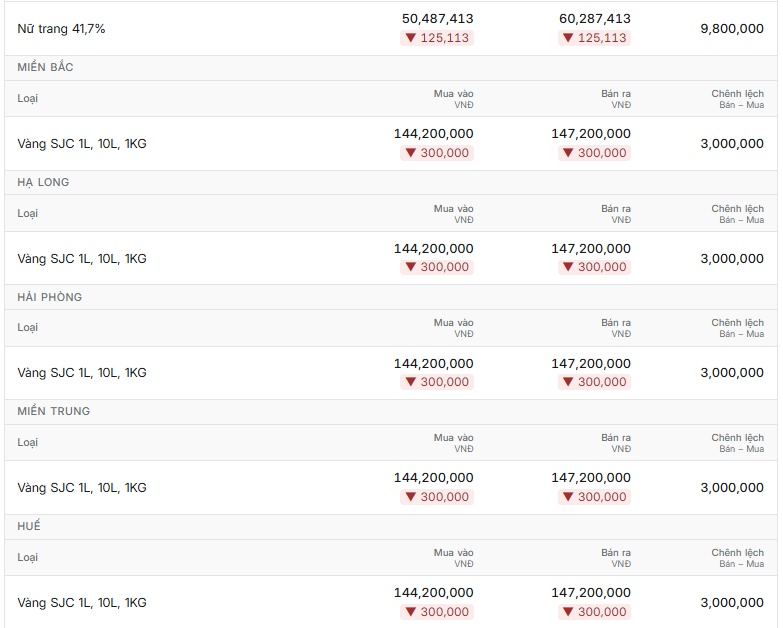The image size is (783, 628).
Task: Click the down-arrow icon in Miền Bắc sell change
Action: tap(568, 153)
